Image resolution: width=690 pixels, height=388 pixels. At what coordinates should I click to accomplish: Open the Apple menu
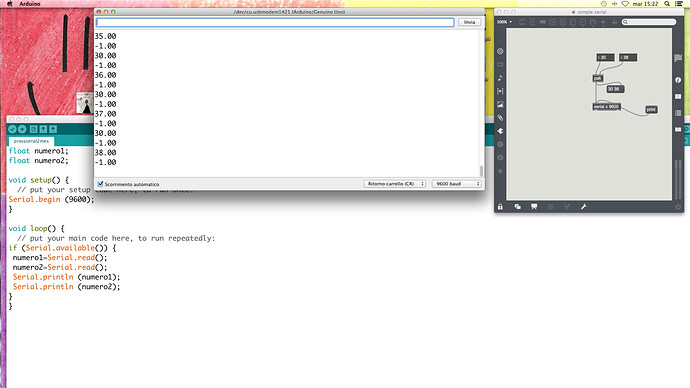point(9,4)
